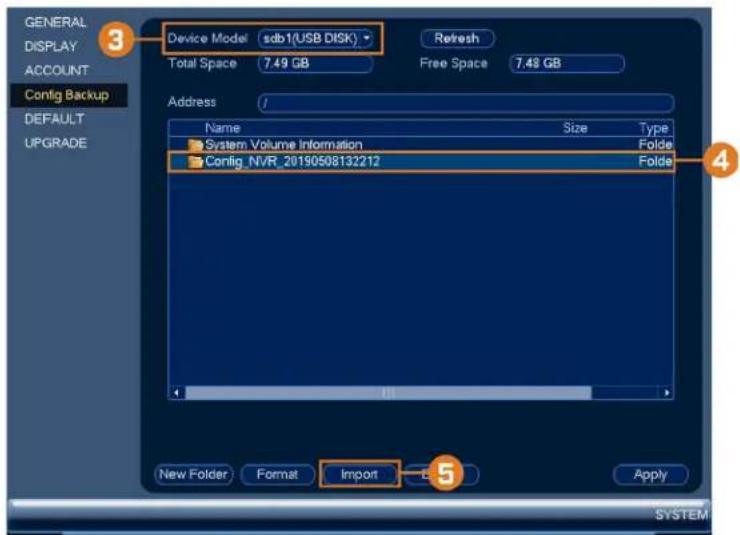The width and height of the screenshot is (740, 535).
Task: Click the Size column header
Action: point(575,128)
